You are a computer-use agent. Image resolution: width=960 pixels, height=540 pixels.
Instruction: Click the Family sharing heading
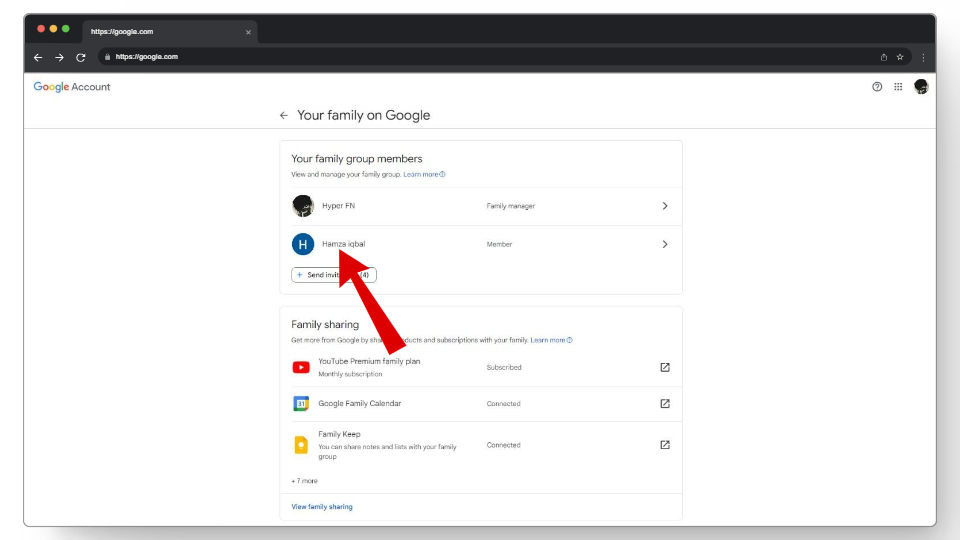(325, 324)
